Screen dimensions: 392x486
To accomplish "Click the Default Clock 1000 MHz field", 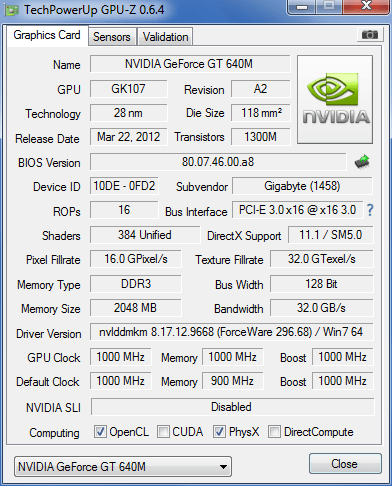I will click(120, 381).
